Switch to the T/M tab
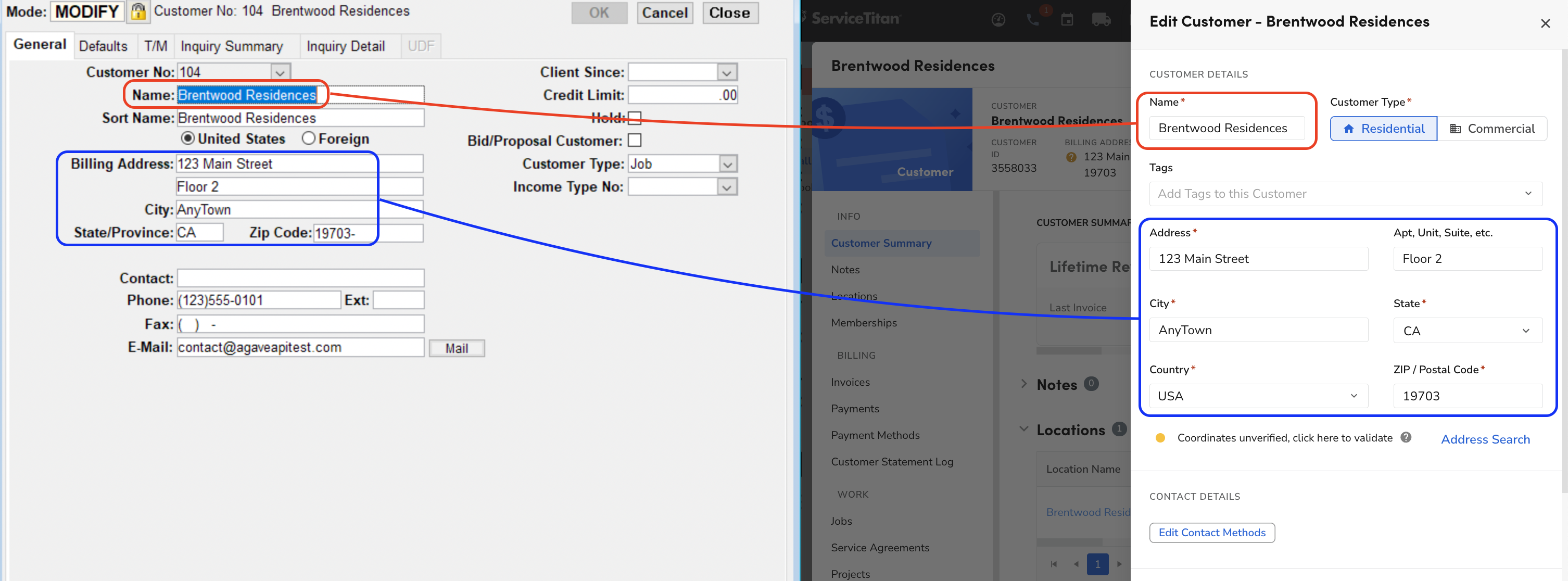The image size is (1568, 581). (x=151, y=45)
